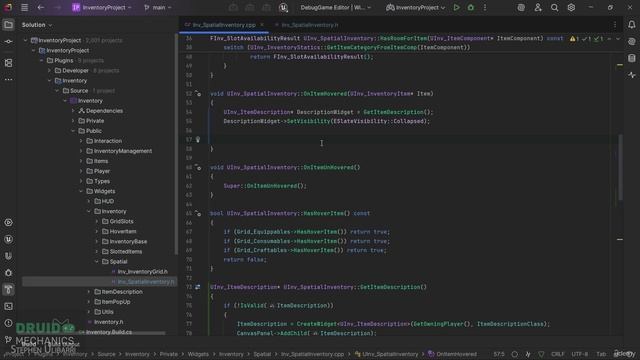This screenshot has height=360, width=640.
Task: Switch to Inv_SpatialInventory.cpp tab
Action: pyautogui.click(x=224, y=25)
